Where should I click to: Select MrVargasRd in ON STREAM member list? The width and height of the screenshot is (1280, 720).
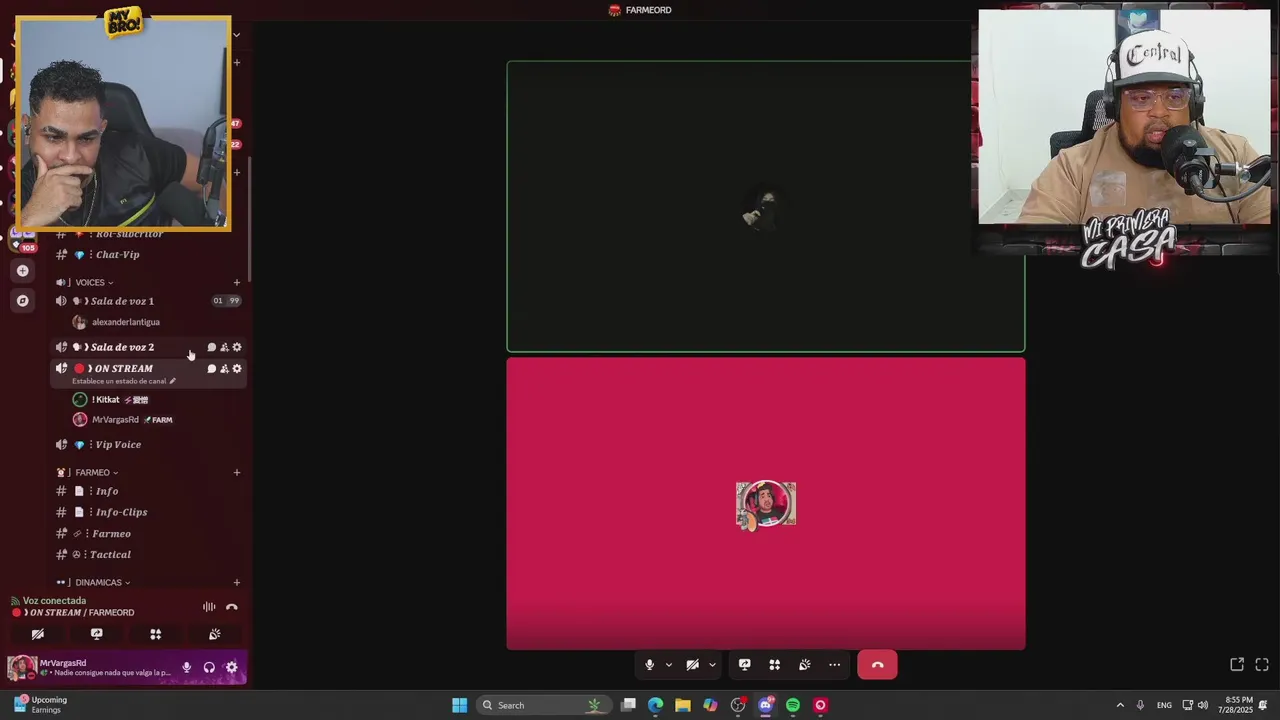click(x=122, y=420)
